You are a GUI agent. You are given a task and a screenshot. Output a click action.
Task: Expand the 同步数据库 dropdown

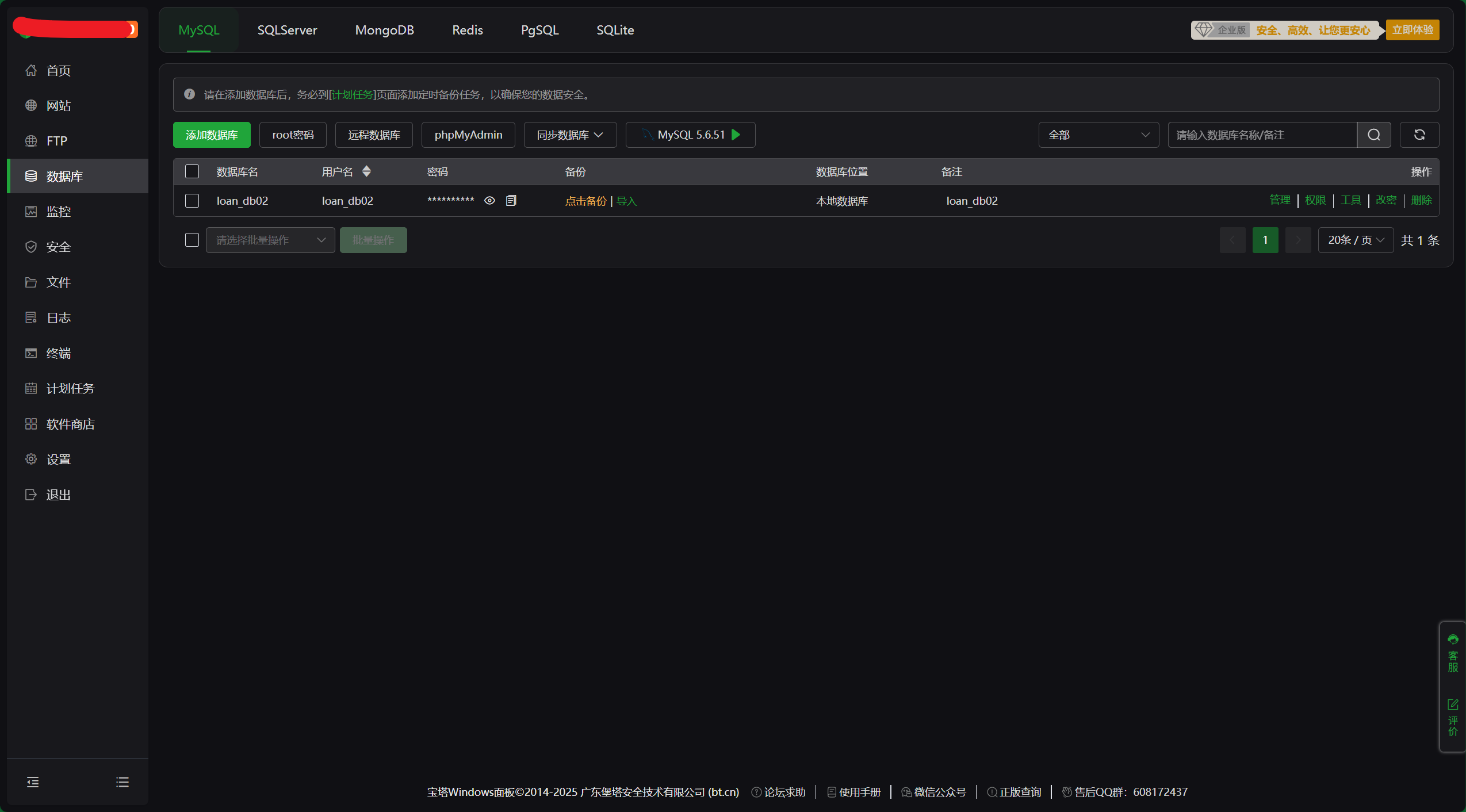coord(569,135)
